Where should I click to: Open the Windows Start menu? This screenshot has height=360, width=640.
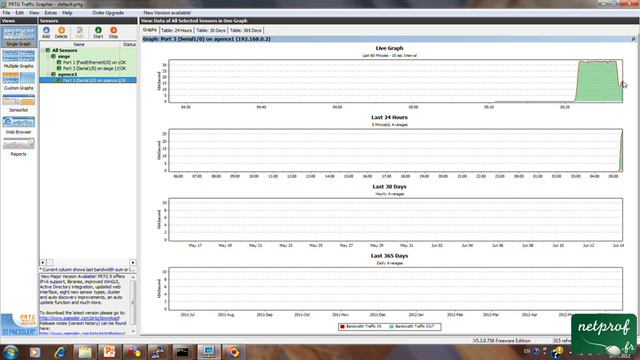pyautogui.click(x=11, y=352)
